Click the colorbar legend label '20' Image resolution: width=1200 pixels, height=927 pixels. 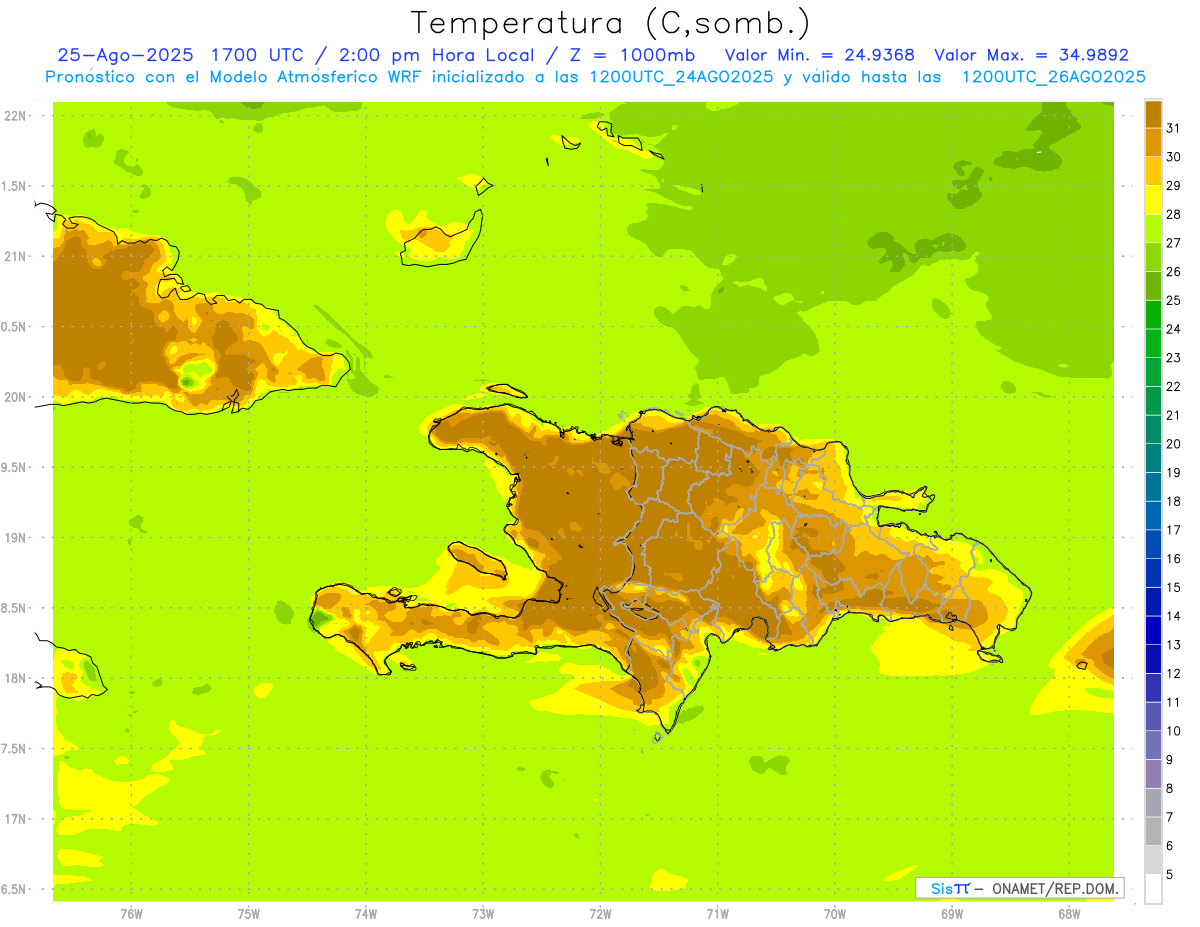tap(1174, 444)
